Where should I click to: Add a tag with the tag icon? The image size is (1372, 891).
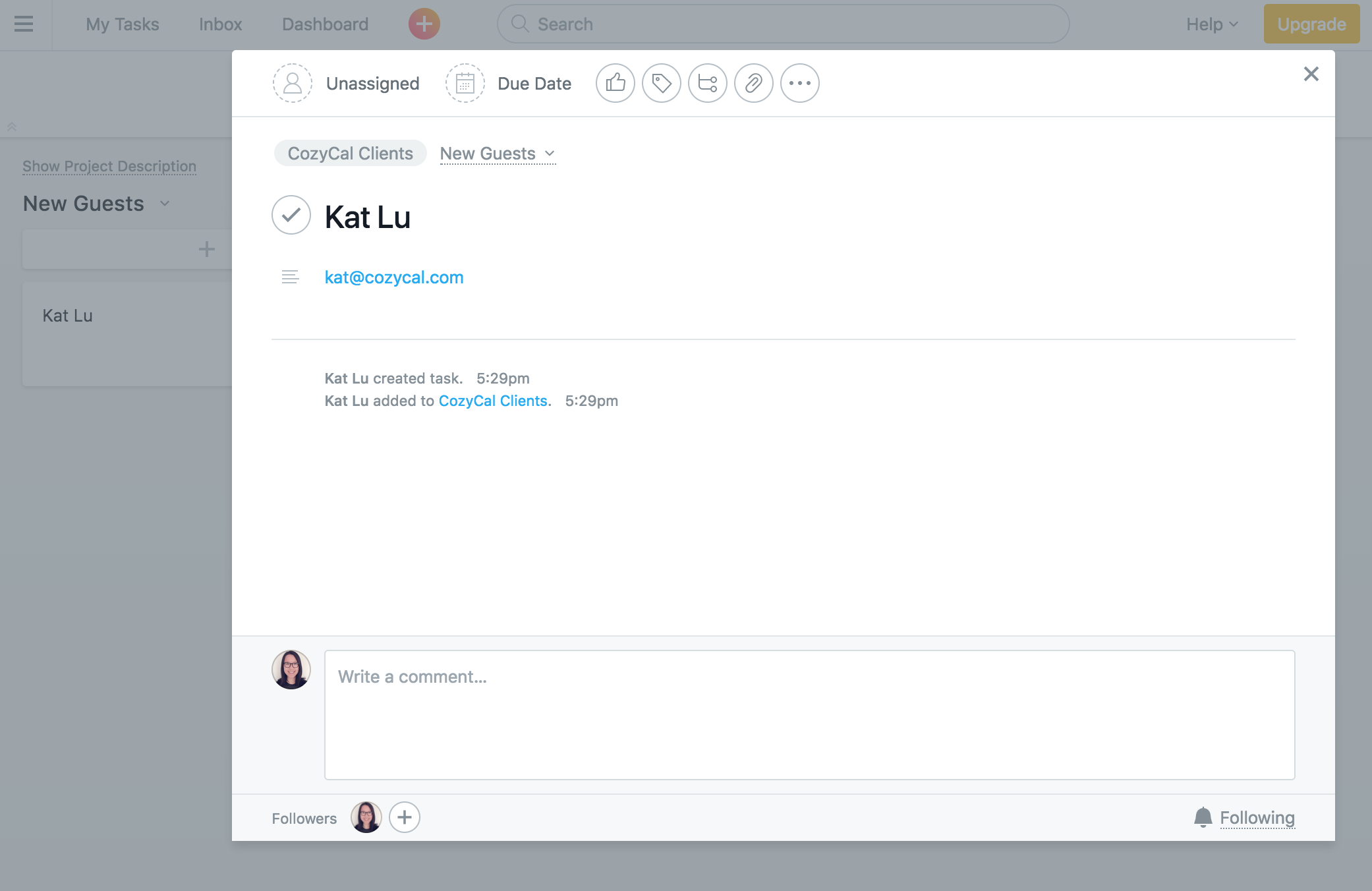(662, 83)
